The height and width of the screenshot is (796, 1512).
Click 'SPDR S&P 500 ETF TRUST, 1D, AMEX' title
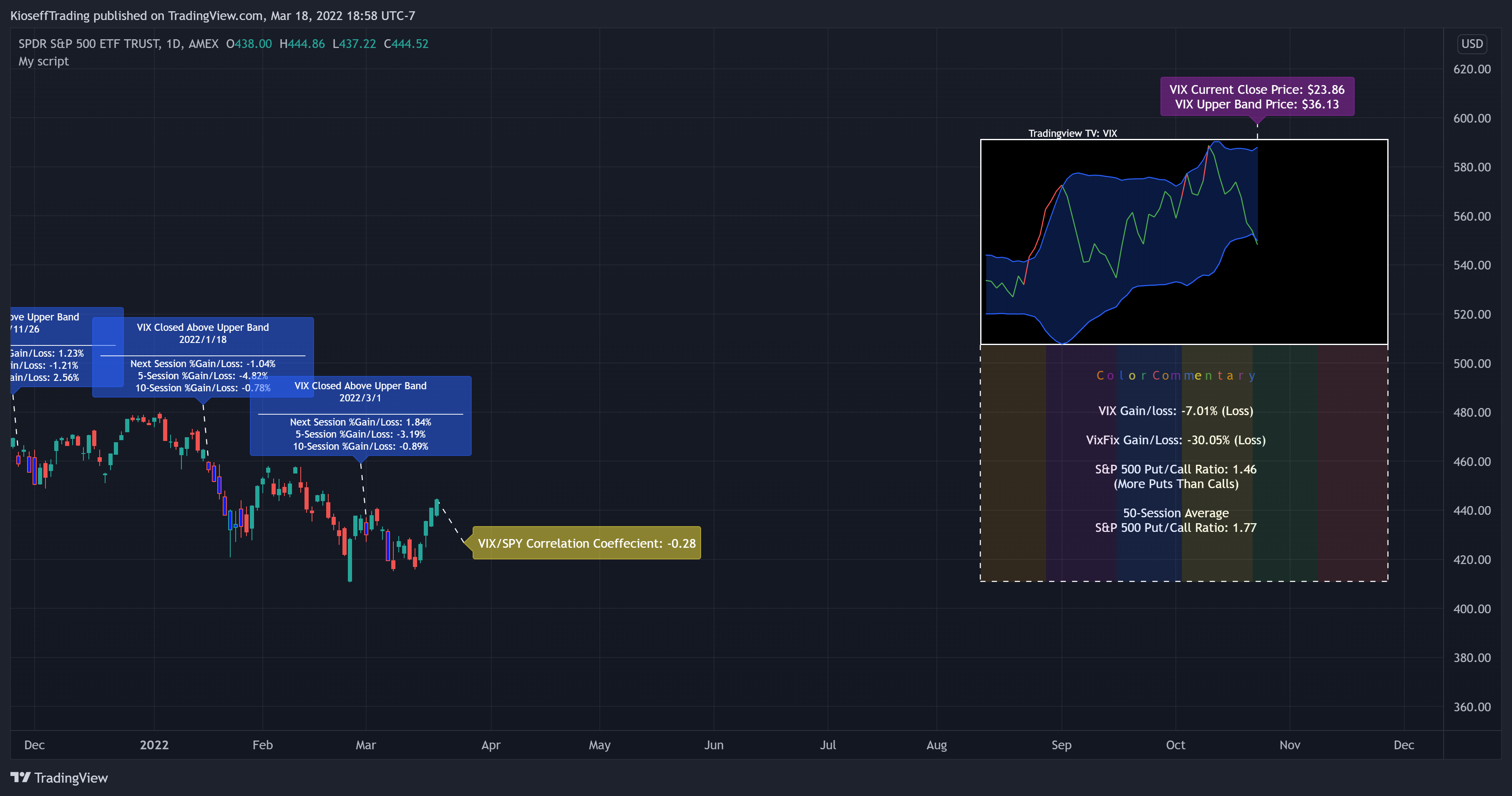(118, 43)
